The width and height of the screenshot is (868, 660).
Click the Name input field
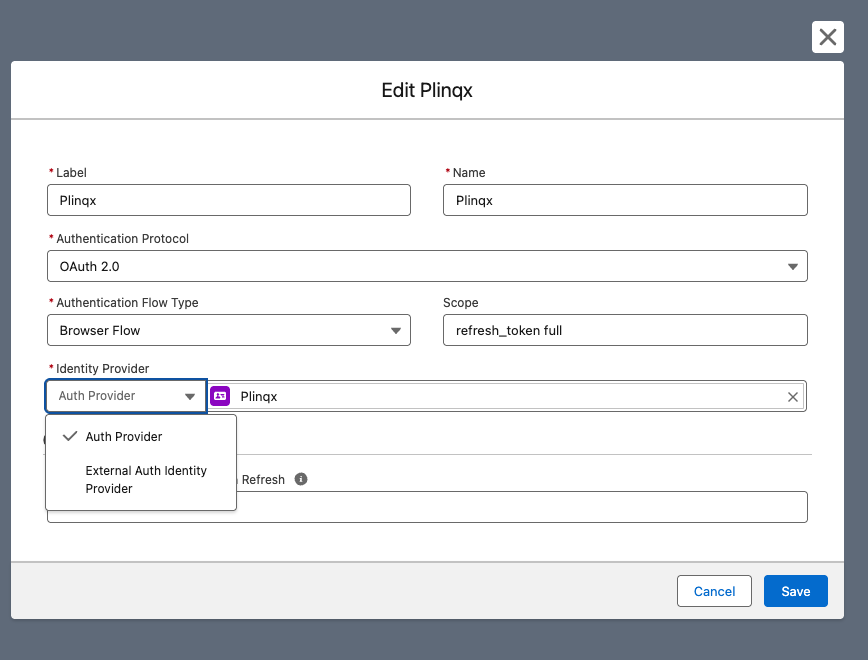coord(625,200)
